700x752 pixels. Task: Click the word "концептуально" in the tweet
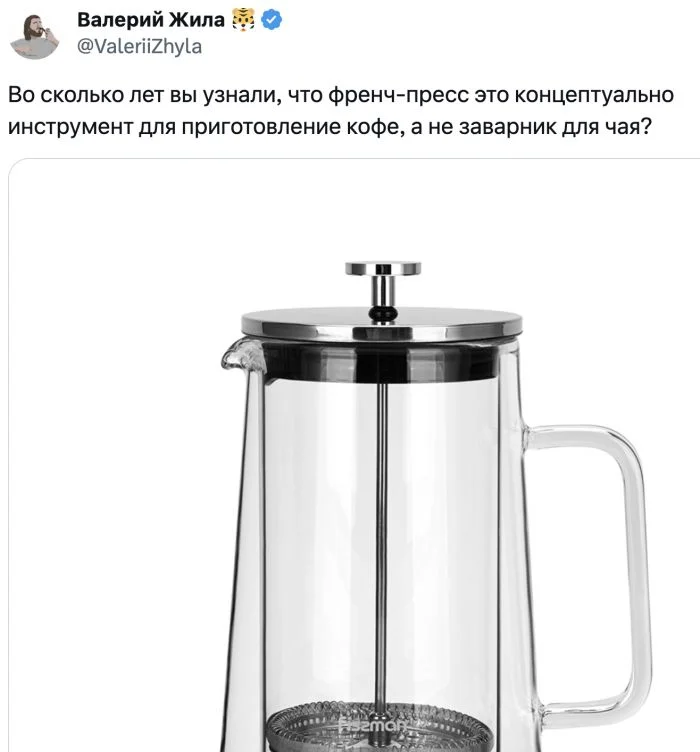pyautogui.click(x=594, y=95)
